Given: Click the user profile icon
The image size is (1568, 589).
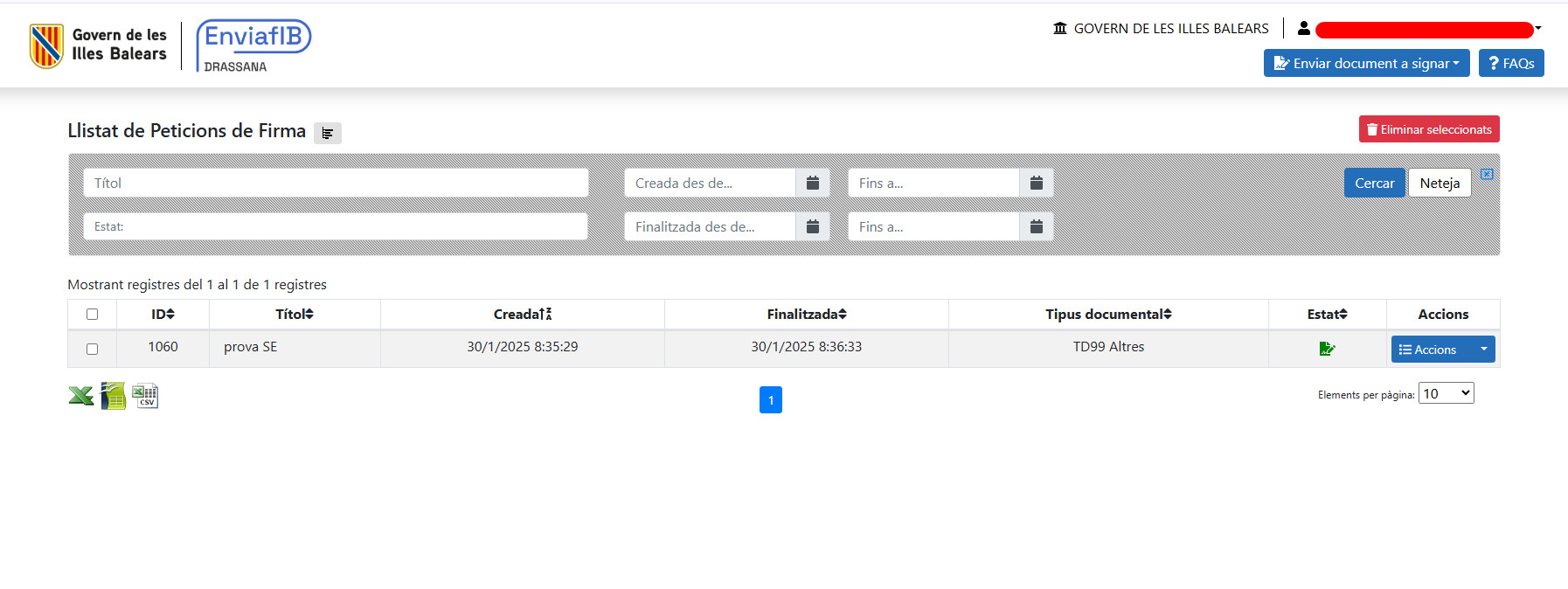Looking at the screenshot, I should [x=1304, y=28].
